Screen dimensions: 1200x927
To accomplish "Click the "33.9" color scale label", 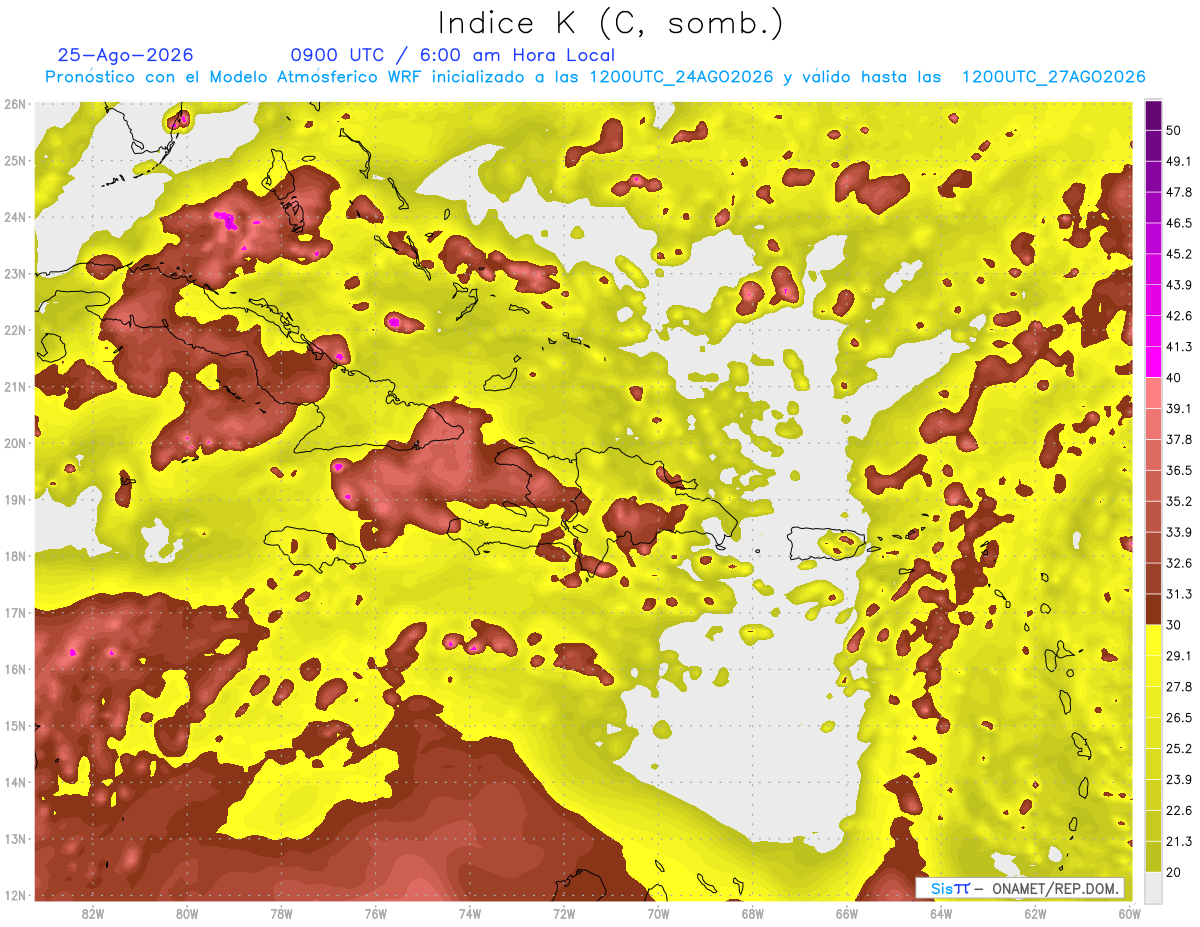I will tap(1178, 532).
